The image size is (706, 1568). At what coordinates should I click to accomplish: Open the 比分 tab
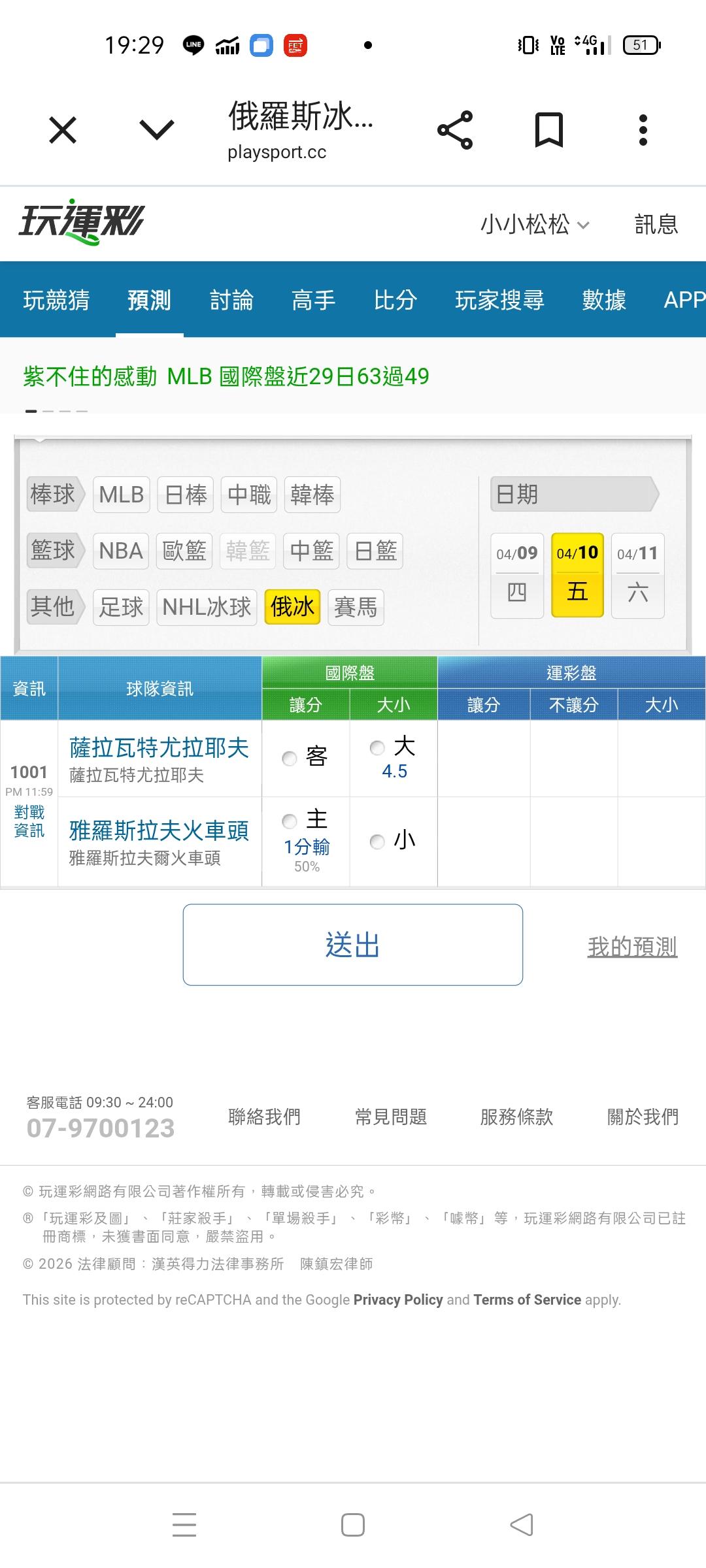395,300
